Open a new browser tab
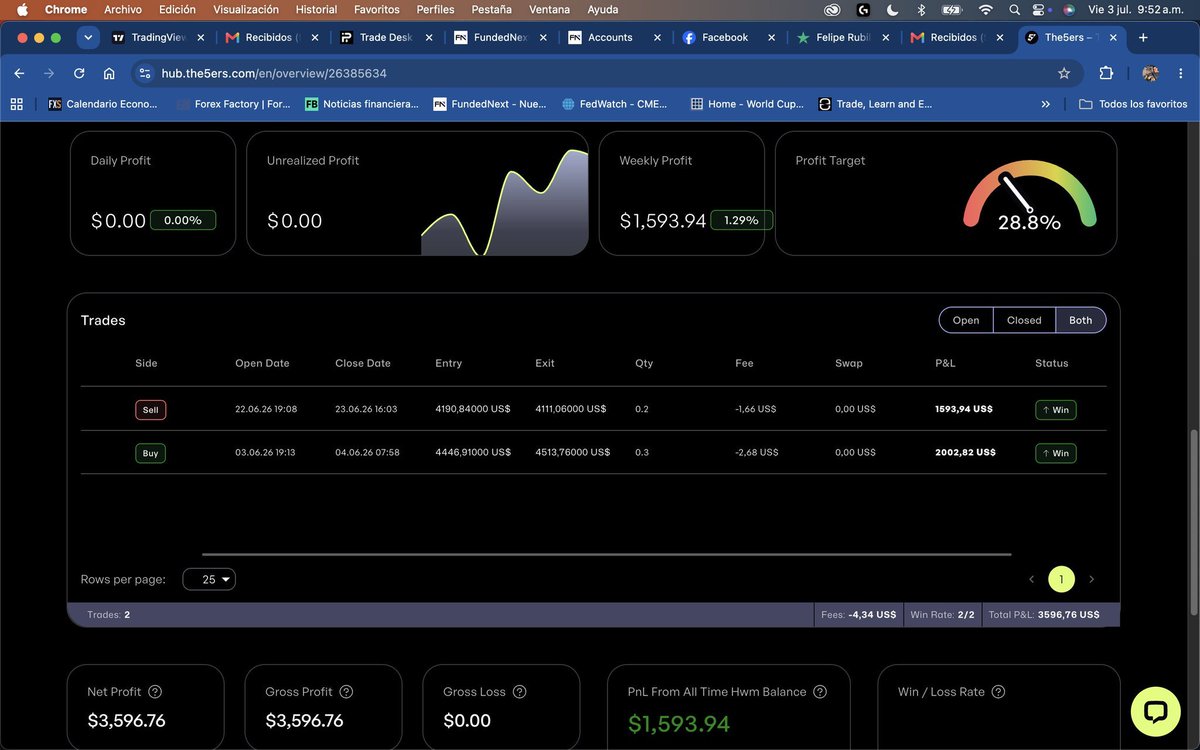Image resolution: width=1200 pixels, height=750 pixels. coord(1143,37)
